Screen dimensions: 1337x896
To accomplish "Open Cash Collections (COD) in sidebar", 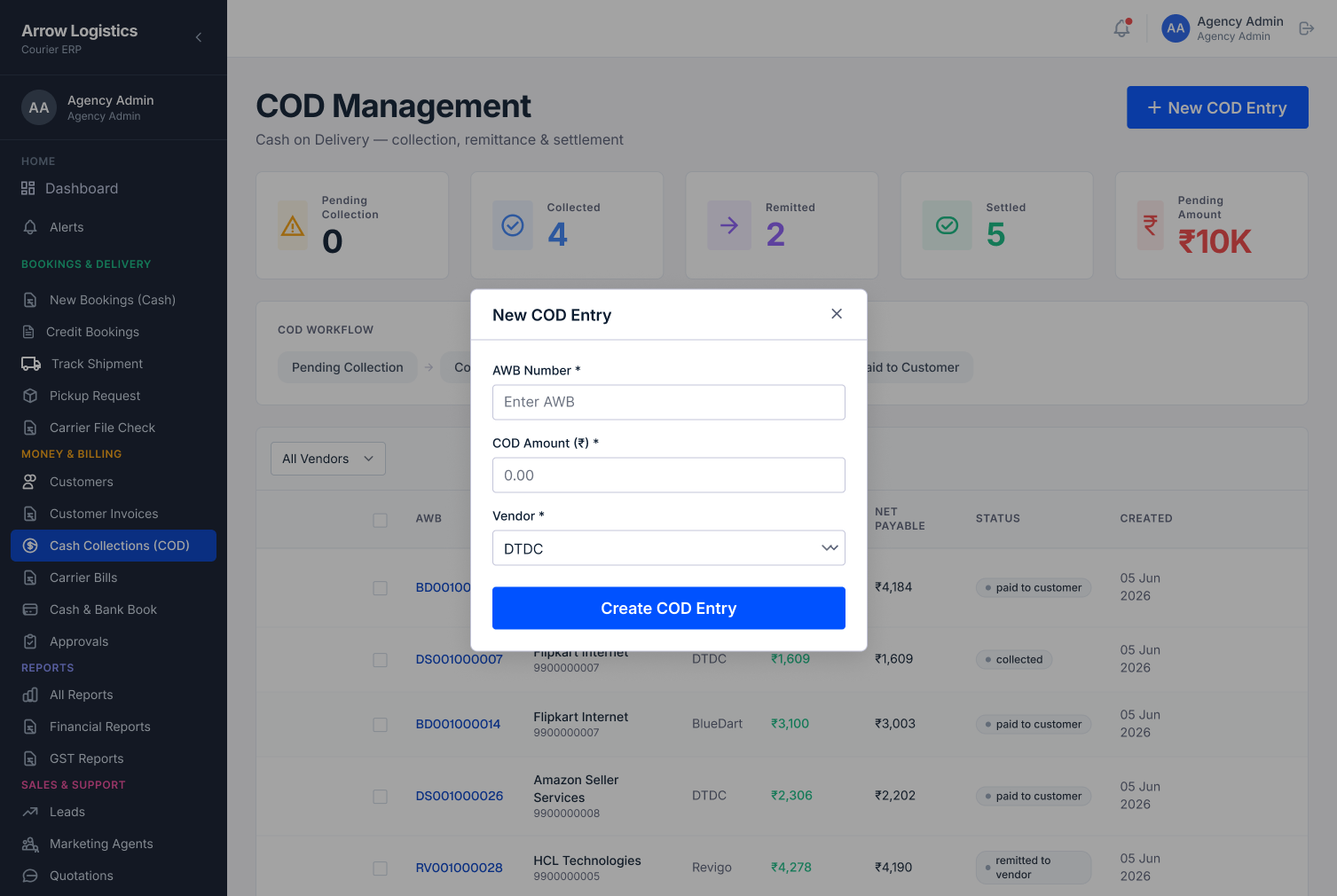I will tap(114, 546).
